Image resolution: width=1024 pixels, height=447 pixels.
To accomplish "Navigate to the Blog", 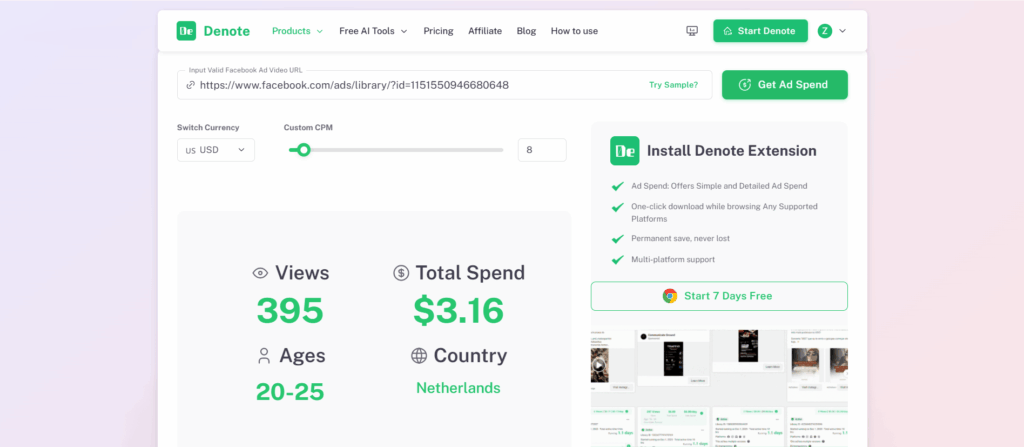I will pyautogui.click(x=526, y=31).
